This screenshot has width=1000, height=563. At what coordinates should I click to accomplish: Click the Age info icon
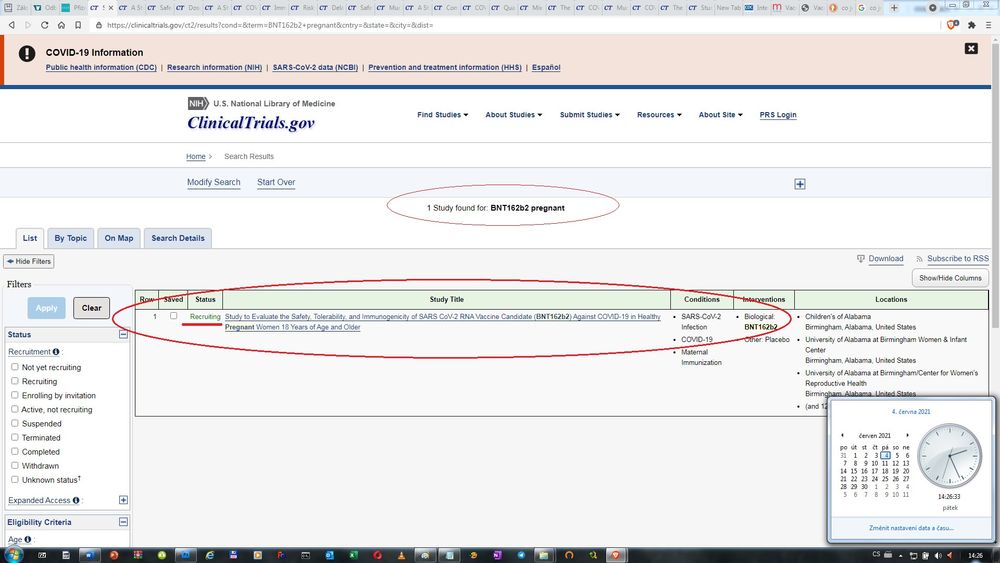tap(27, 539)
